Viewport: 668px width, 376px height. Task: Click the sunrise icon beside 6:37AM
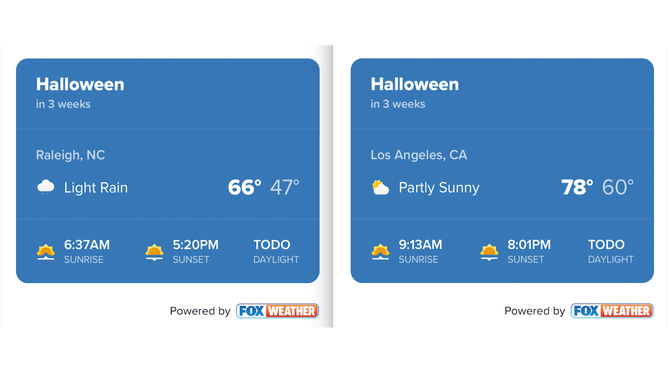pyautogui.click(x=46, y=252)
